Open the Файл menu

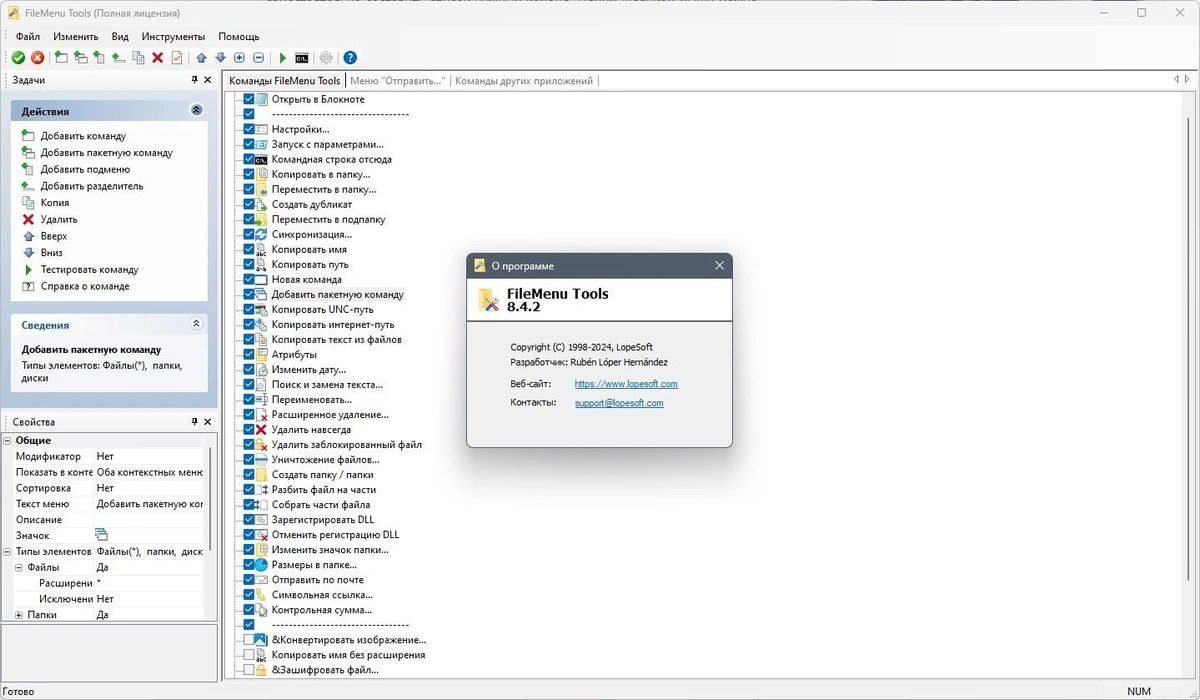[28, 36]
